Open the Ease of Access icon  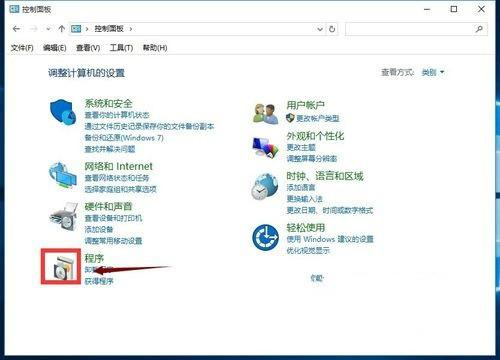click(x=265, y=237)
